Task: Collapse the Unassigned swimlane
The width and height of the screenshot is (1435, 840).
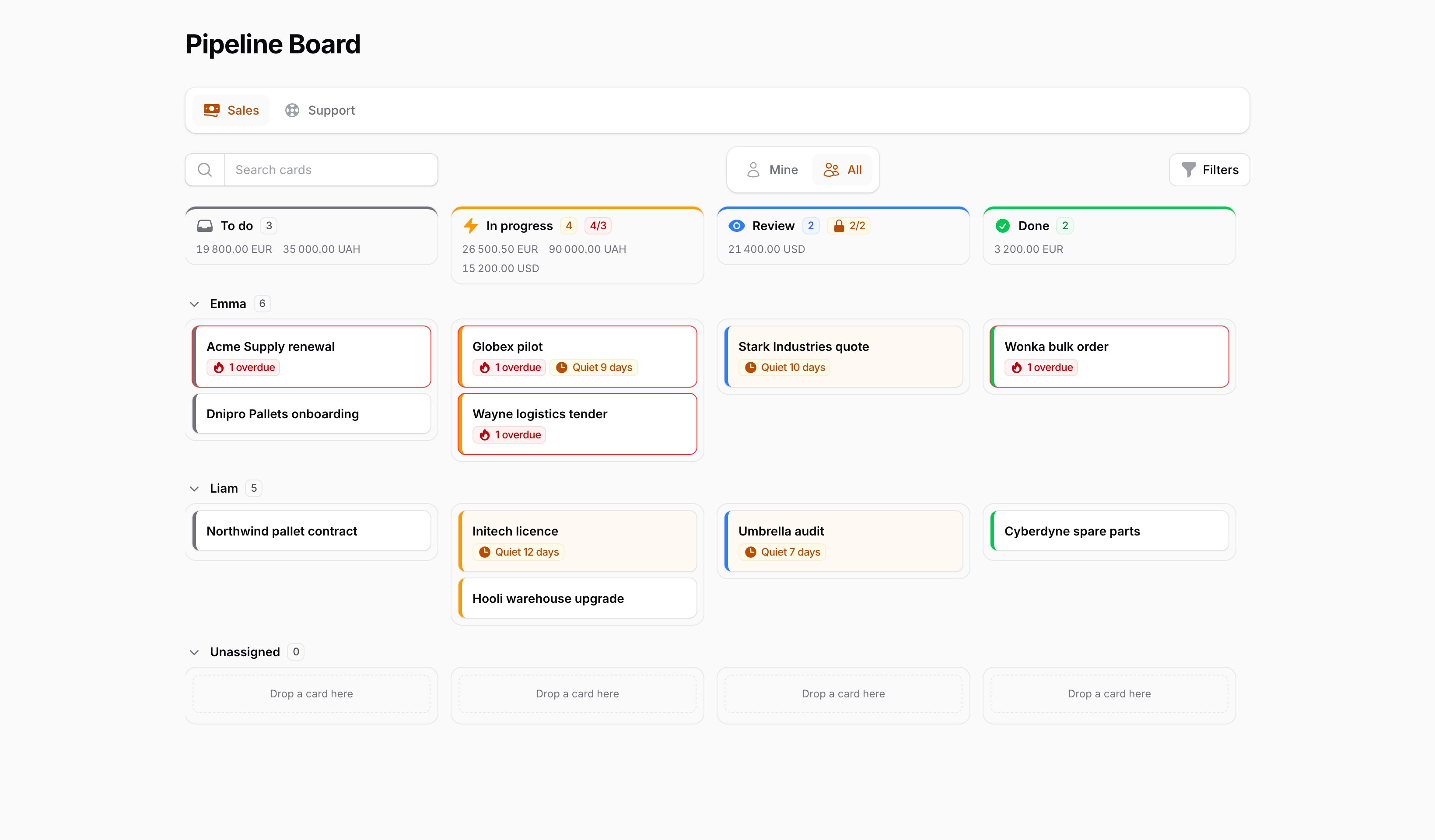Action: point(194,652)
